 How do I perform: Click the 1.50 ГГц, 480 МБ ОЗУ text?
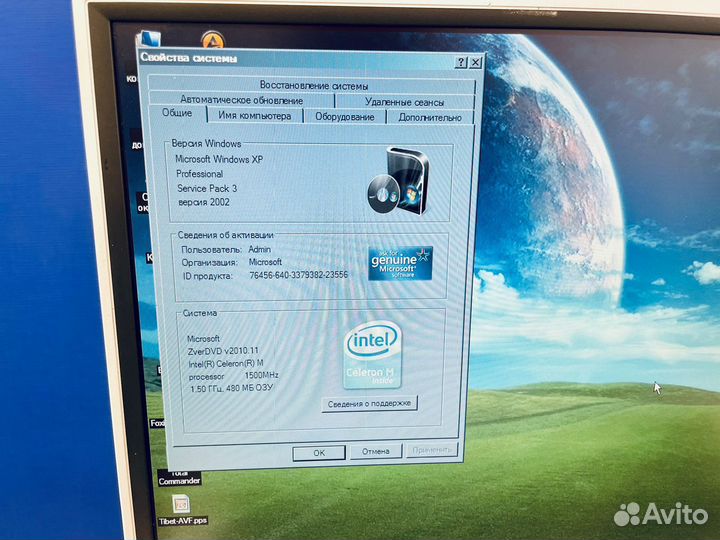pyautogui.click(x=231, y=388)
